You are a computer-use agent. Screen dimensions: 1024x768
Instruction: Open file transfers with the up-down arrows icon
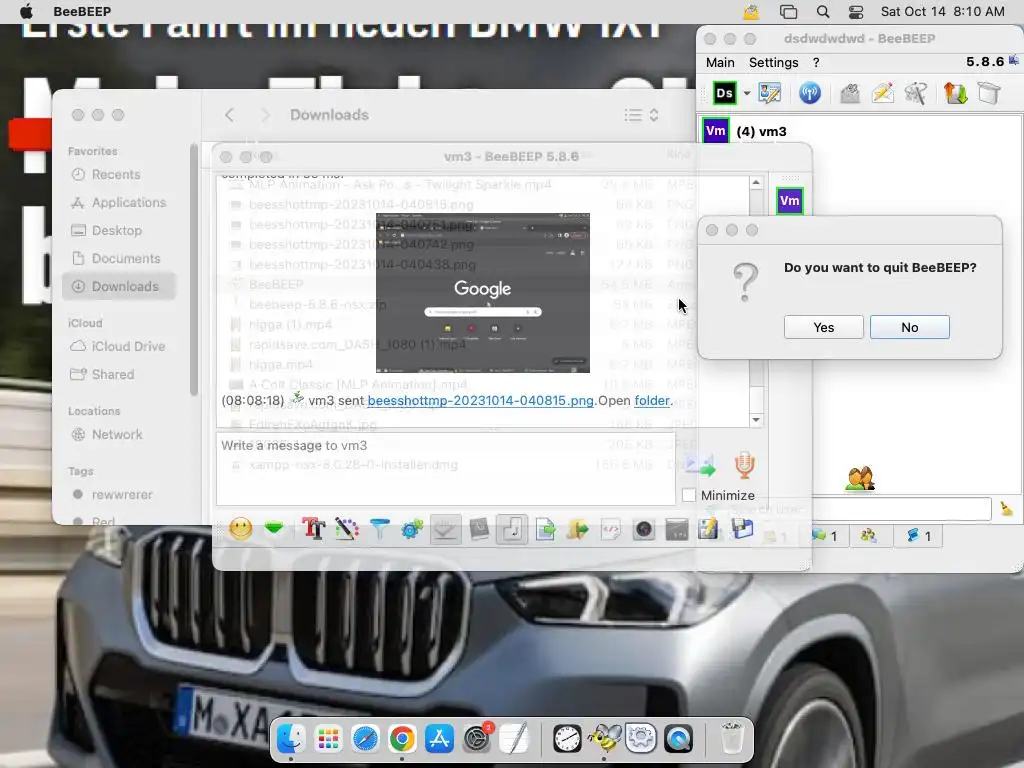click(955, 93)
